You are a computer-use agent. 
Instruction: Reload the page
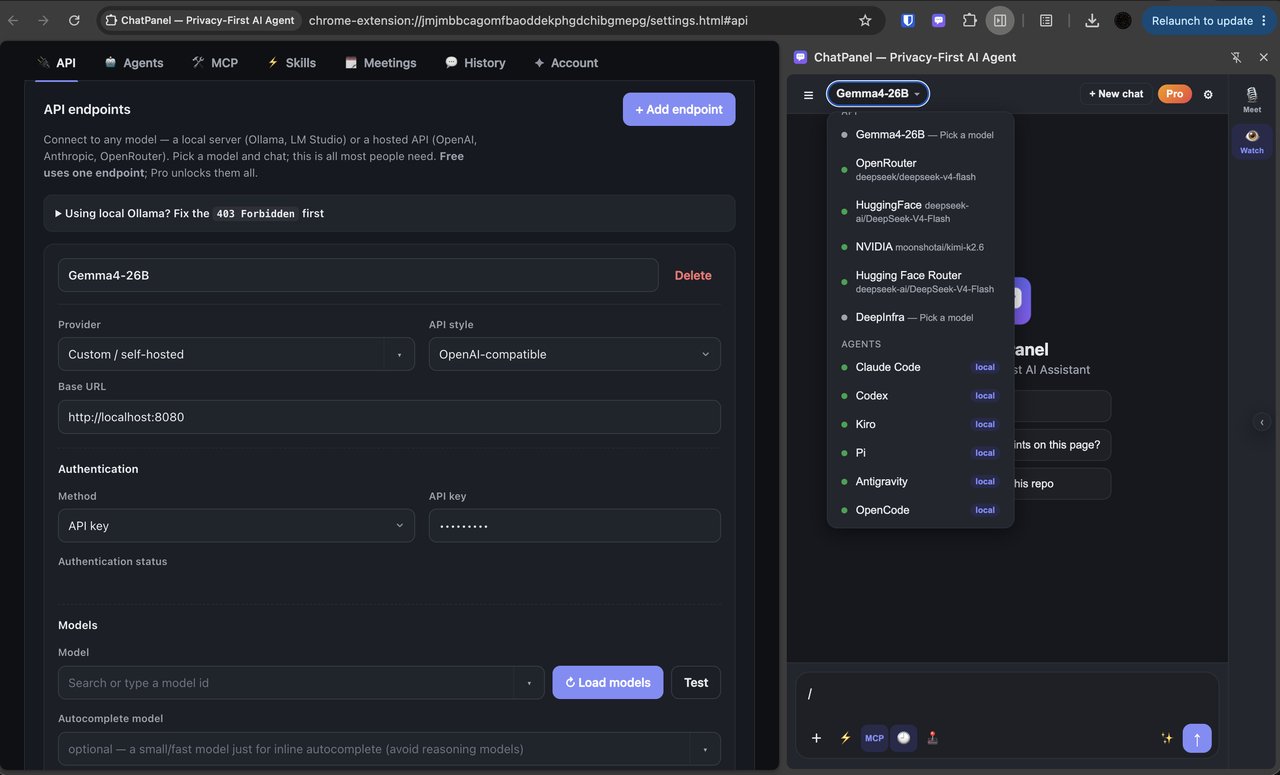(x=74, y=20)
